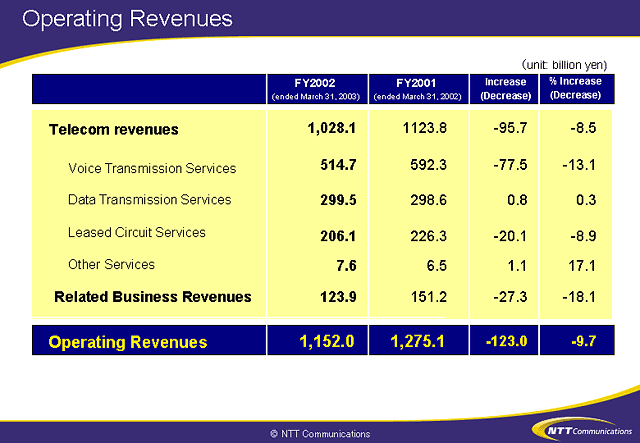The height and width of the screenshot is (443, 640).
Task: Click the Data Transmission Services label
Action: point(150,200)
